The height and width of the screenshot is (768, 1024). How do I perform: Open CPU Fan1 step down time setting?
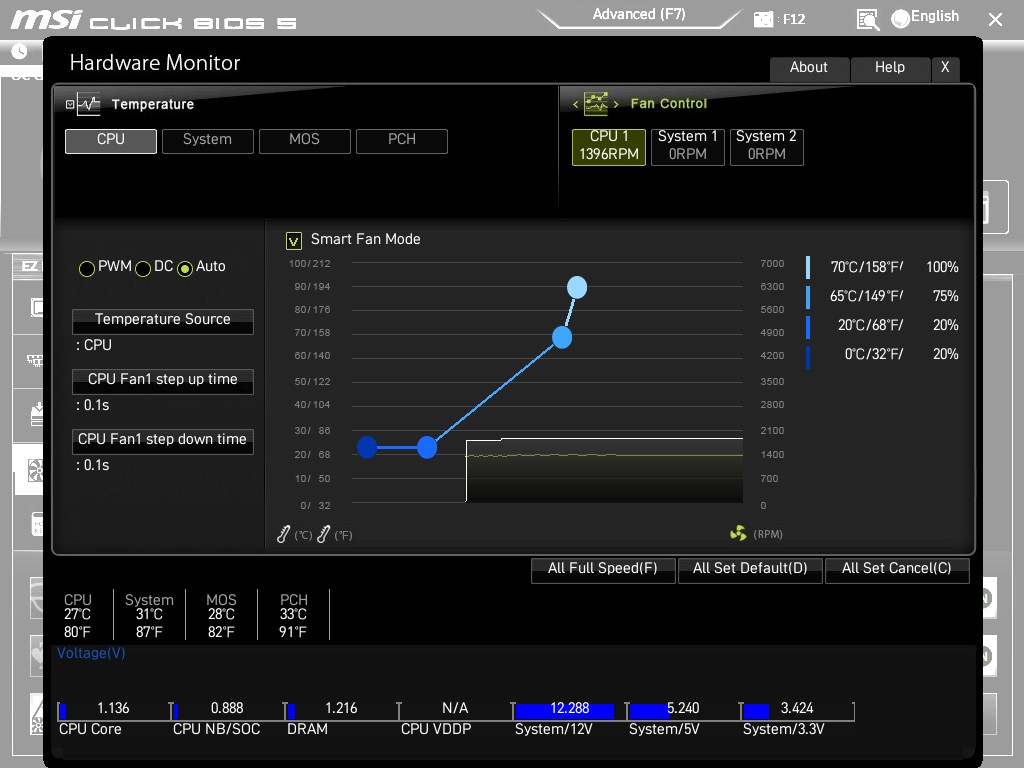coord(163,440)
